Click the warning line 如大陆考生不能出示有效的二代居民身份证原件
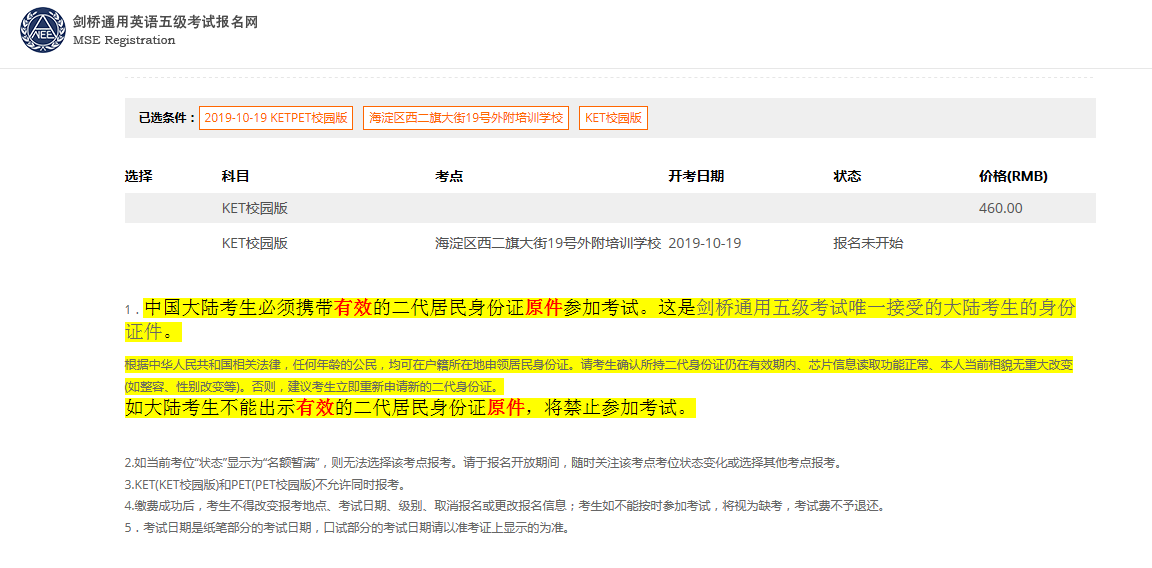 click(410, 409)
